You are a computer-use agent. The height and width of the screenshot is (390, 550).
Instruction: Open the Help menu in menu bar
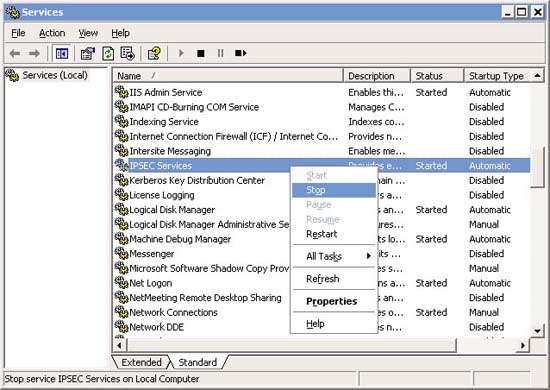(120, 33)
